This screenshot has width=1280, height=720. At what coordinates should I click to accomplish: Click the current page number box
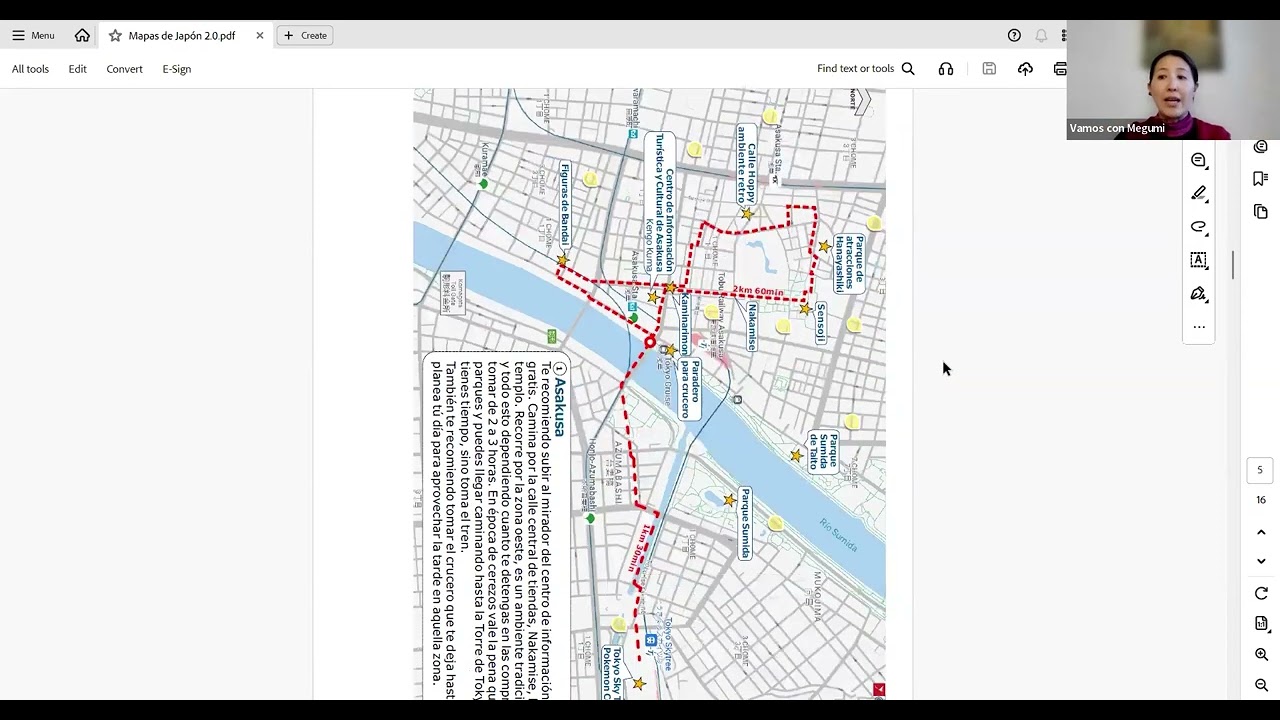(x=1260, y=470)
